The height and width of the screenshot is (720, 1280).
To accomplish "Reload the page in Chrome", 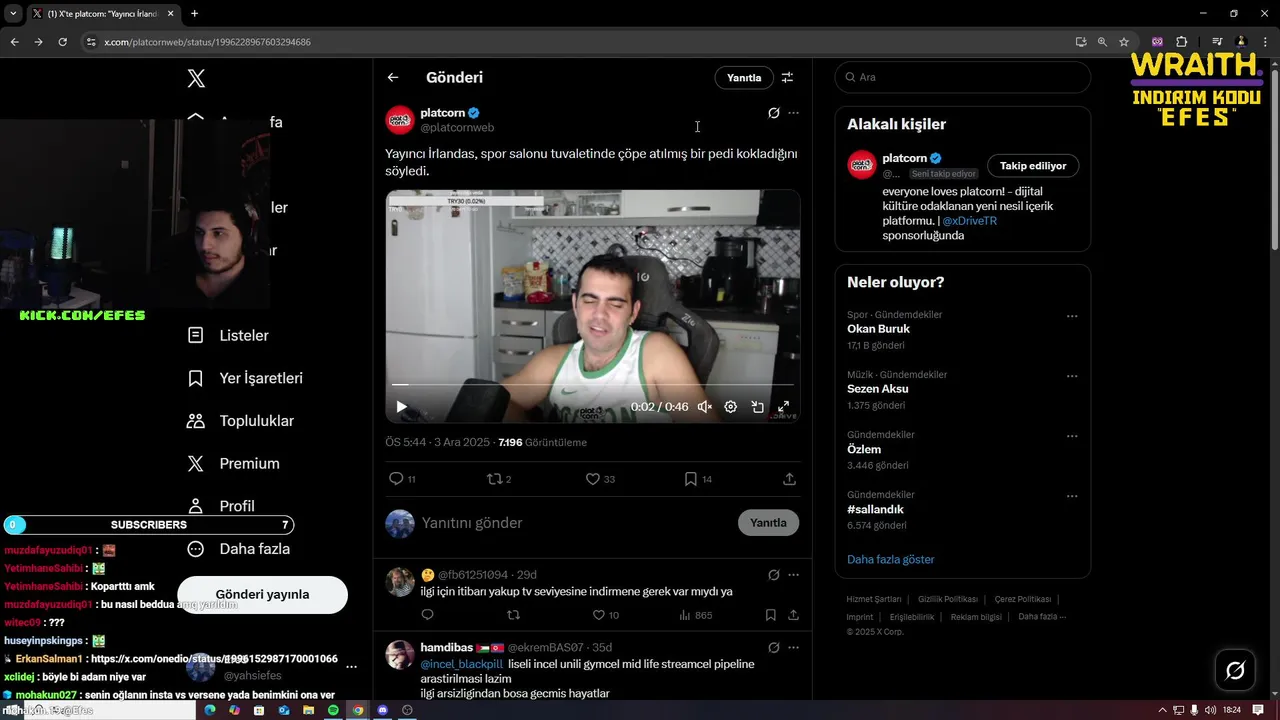I will click(62, 42).
